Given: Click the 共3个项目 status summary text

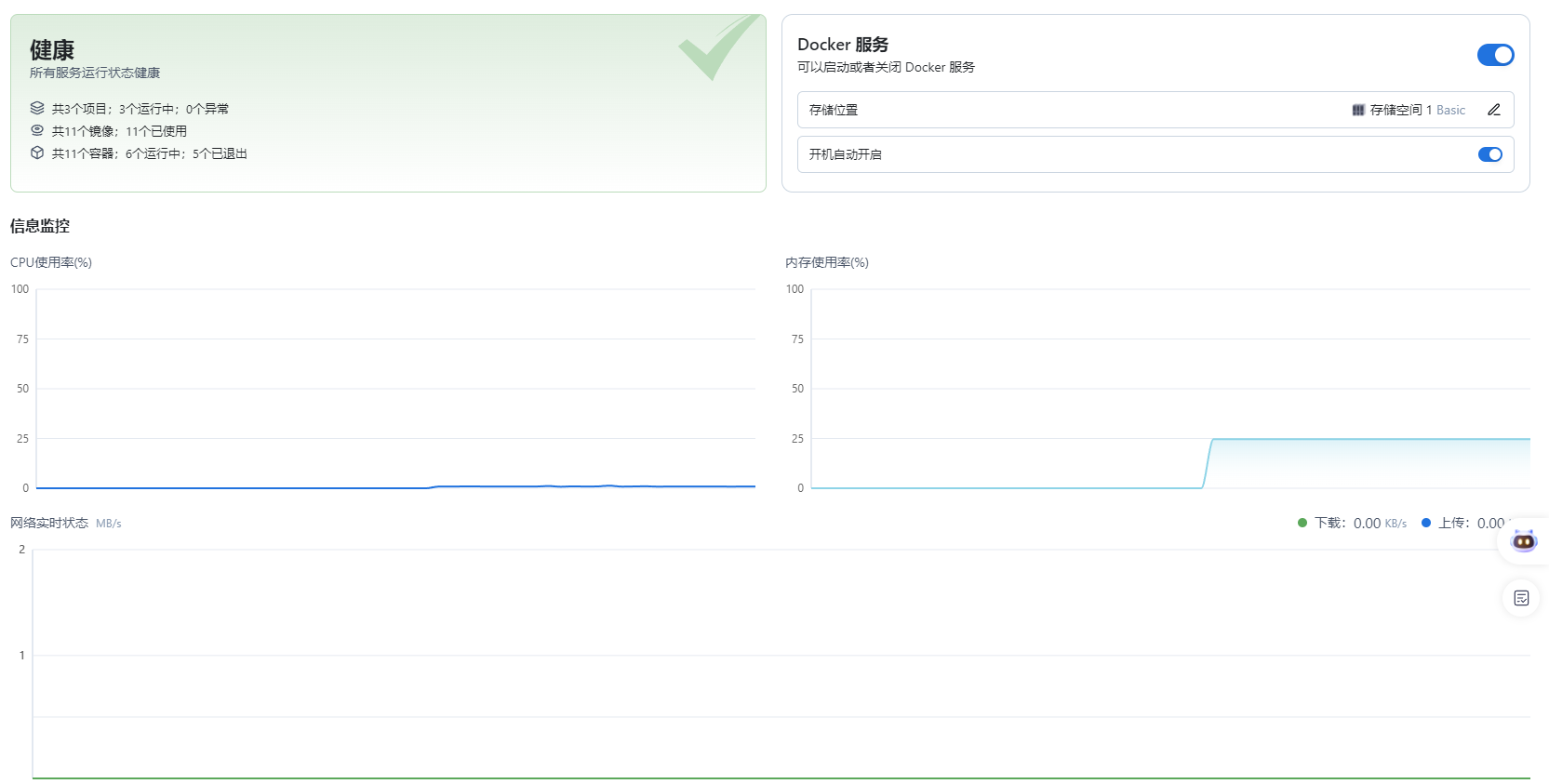Looking at the screenshot, I should click(x=140, y=109).
